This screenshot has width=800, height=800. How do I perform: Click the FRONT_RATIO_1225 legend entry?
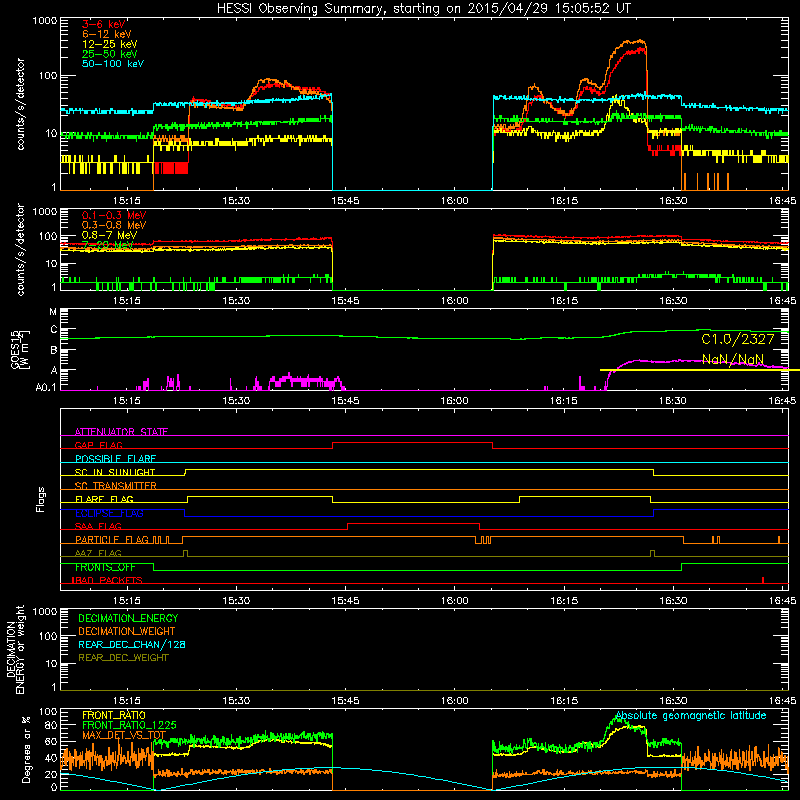pyautogui.click(x=129, y=725)
